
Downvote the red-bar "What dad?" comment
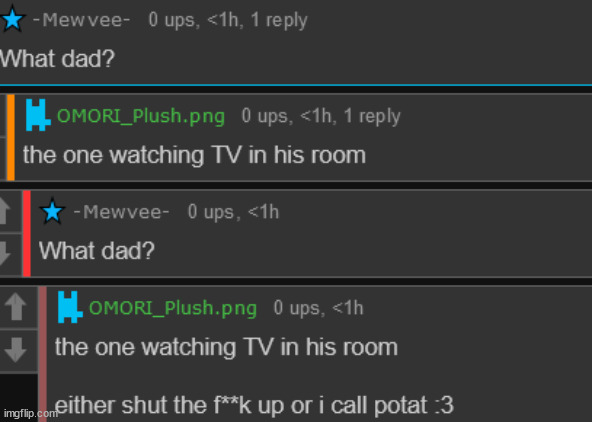pos(5,253)
